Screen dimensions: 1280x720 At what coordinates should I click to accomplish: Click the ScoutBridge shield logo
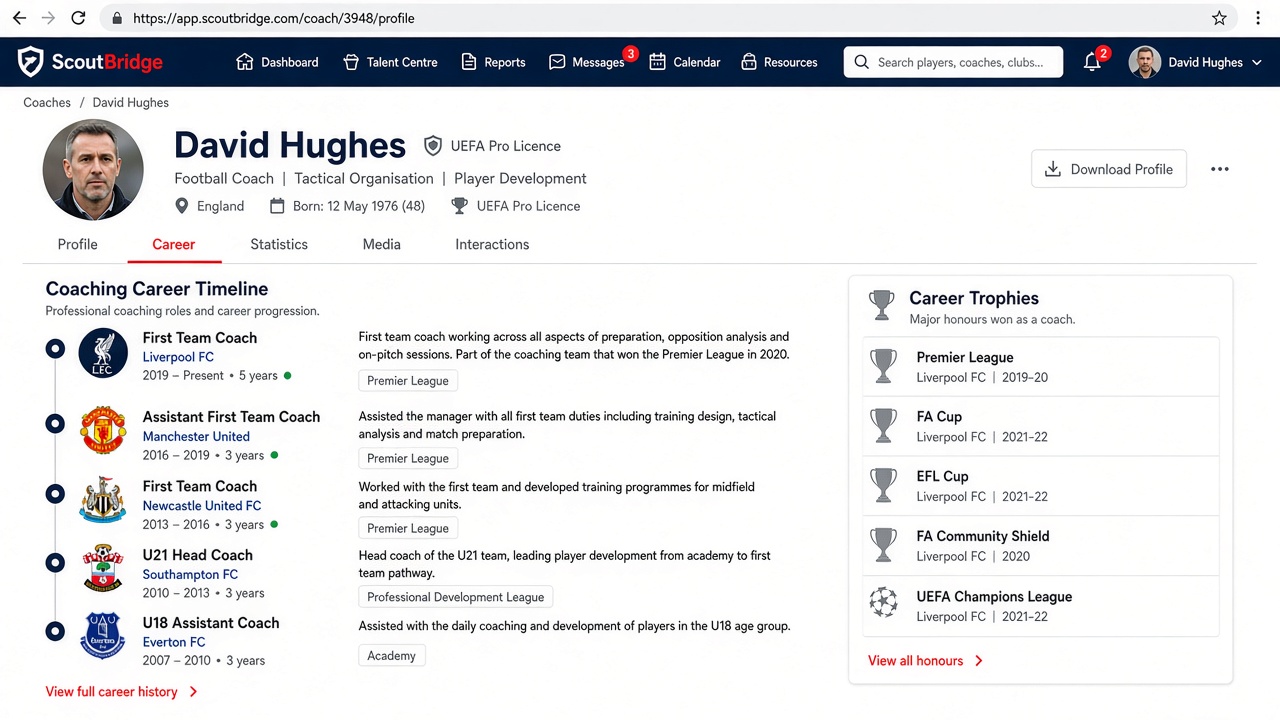30,62
